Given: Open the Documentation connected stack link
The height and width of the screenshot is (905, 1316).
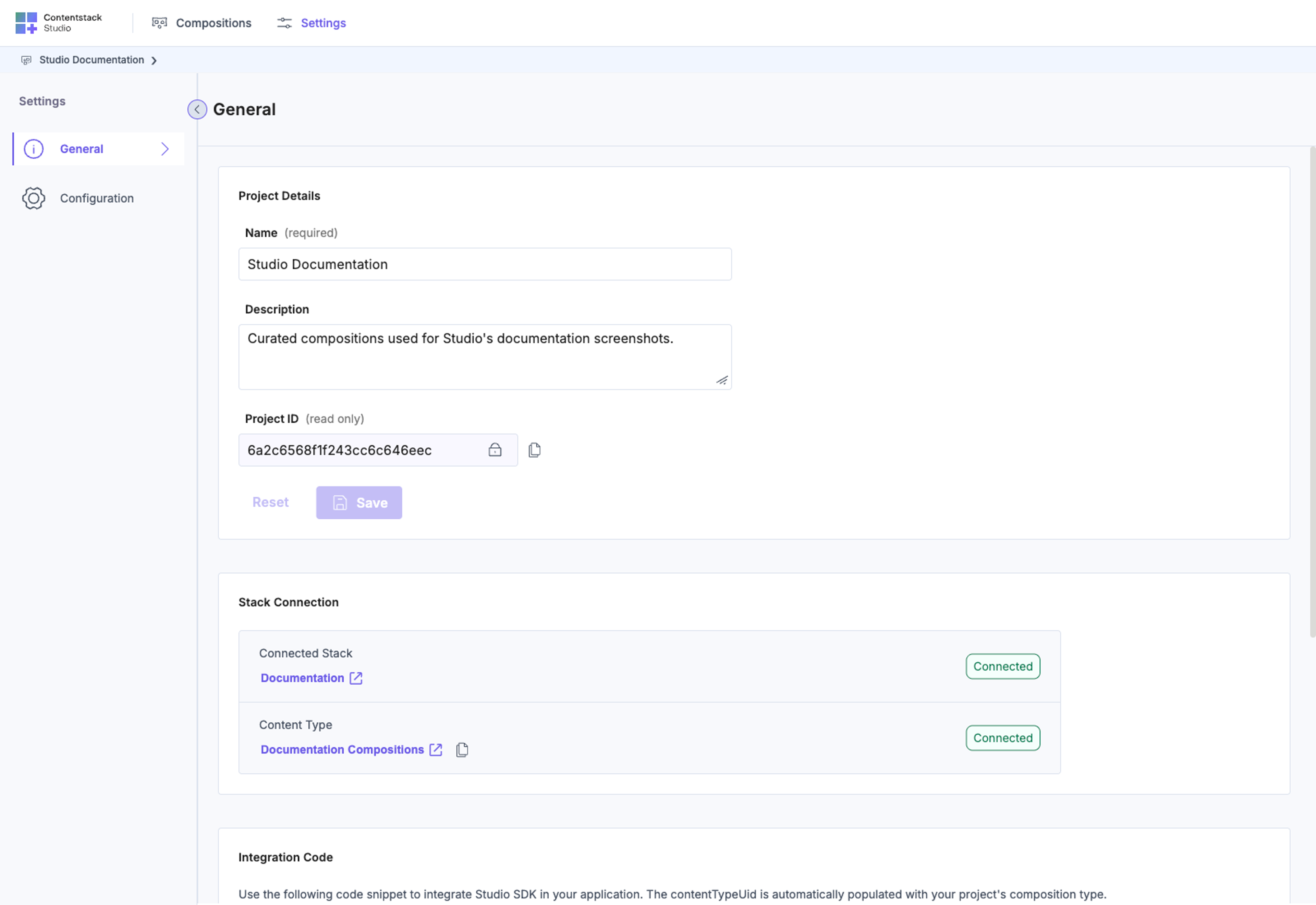Looking at the screenshot, I should tap(302, 678).
